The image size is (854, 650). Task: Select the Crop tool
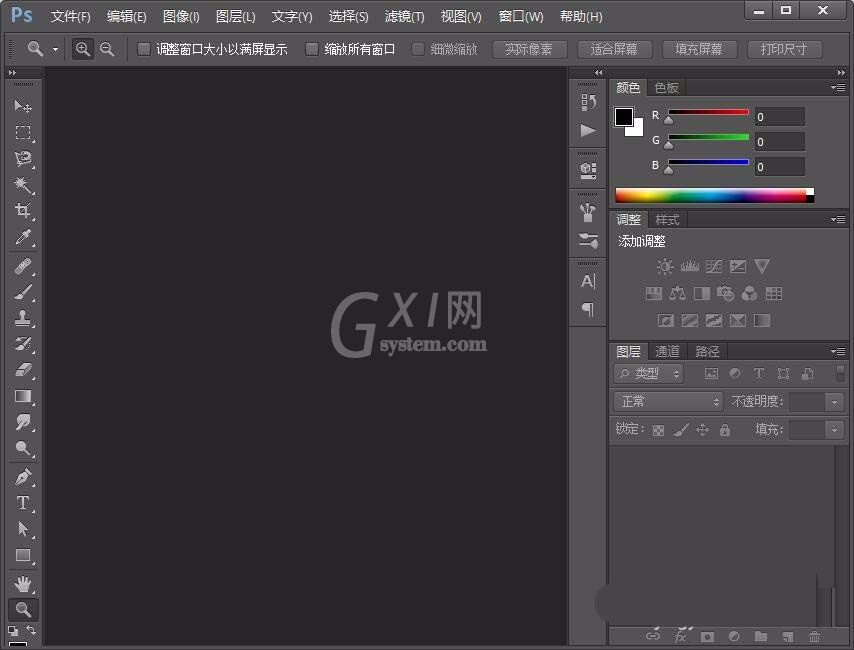[23, 211]
